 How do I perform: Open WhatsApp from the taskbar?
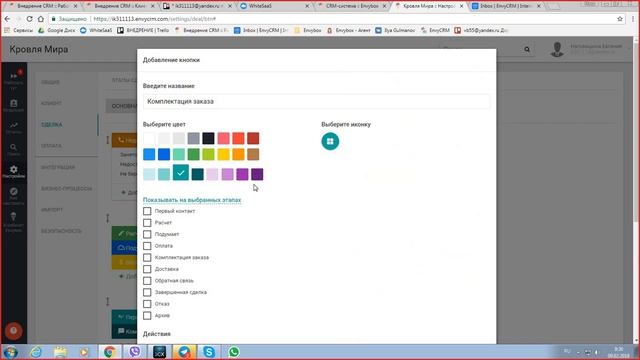point(234,352)
